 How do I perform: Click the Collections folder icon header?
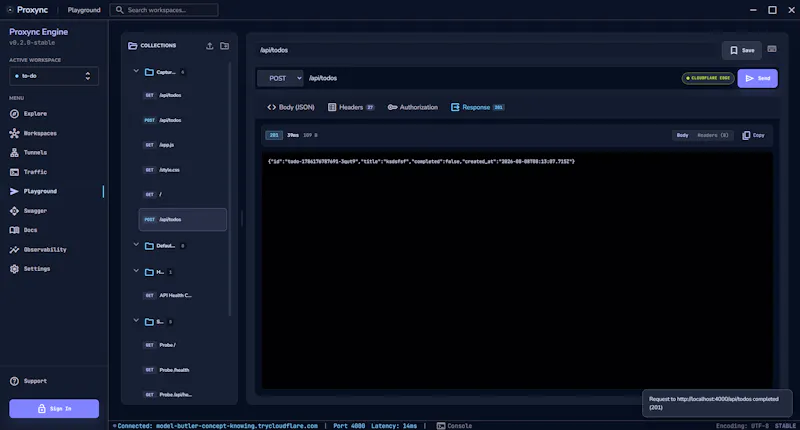133,46
